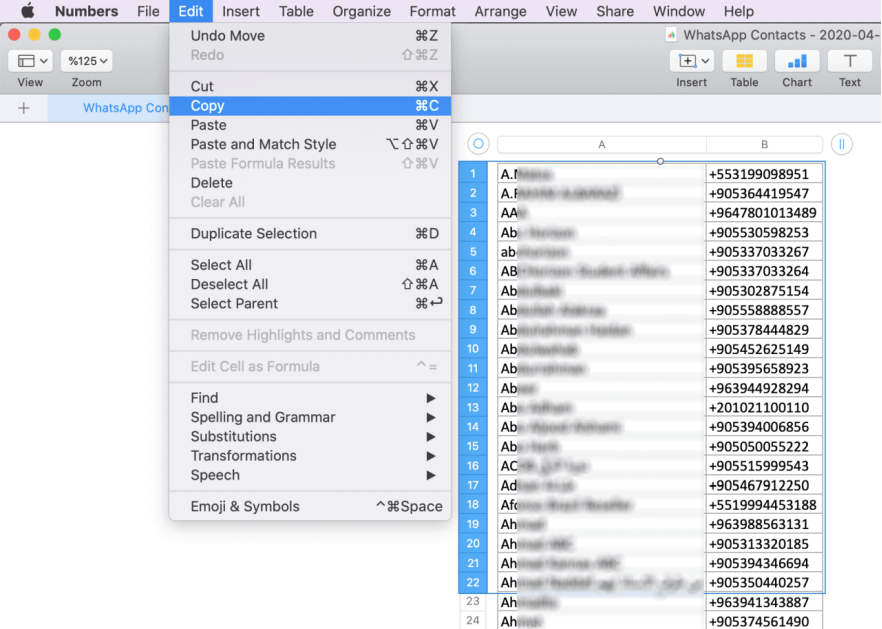Choose Copy from the Edit menu

(310, 106)
